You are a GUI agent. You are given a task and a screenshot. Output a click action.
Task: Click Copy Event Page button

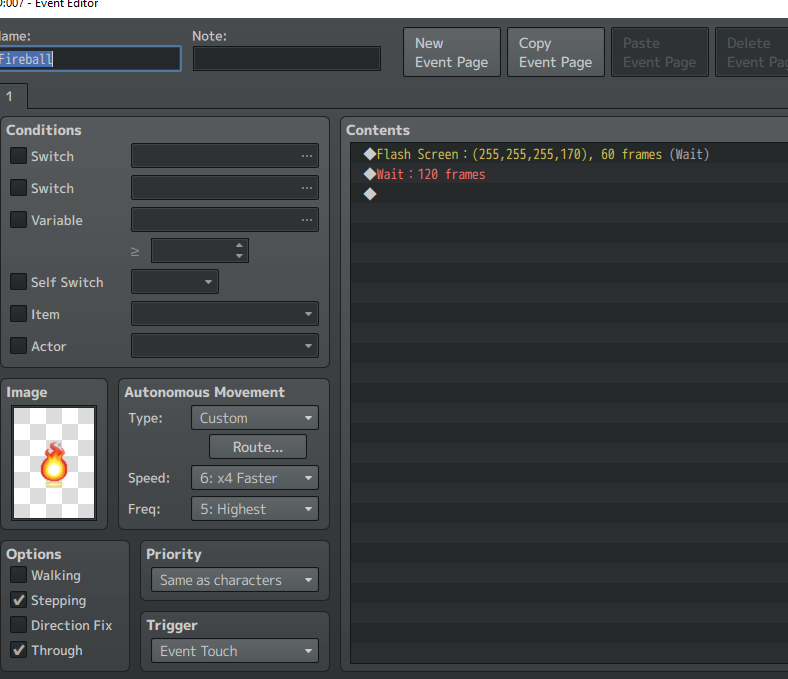[x=556, y=52]
